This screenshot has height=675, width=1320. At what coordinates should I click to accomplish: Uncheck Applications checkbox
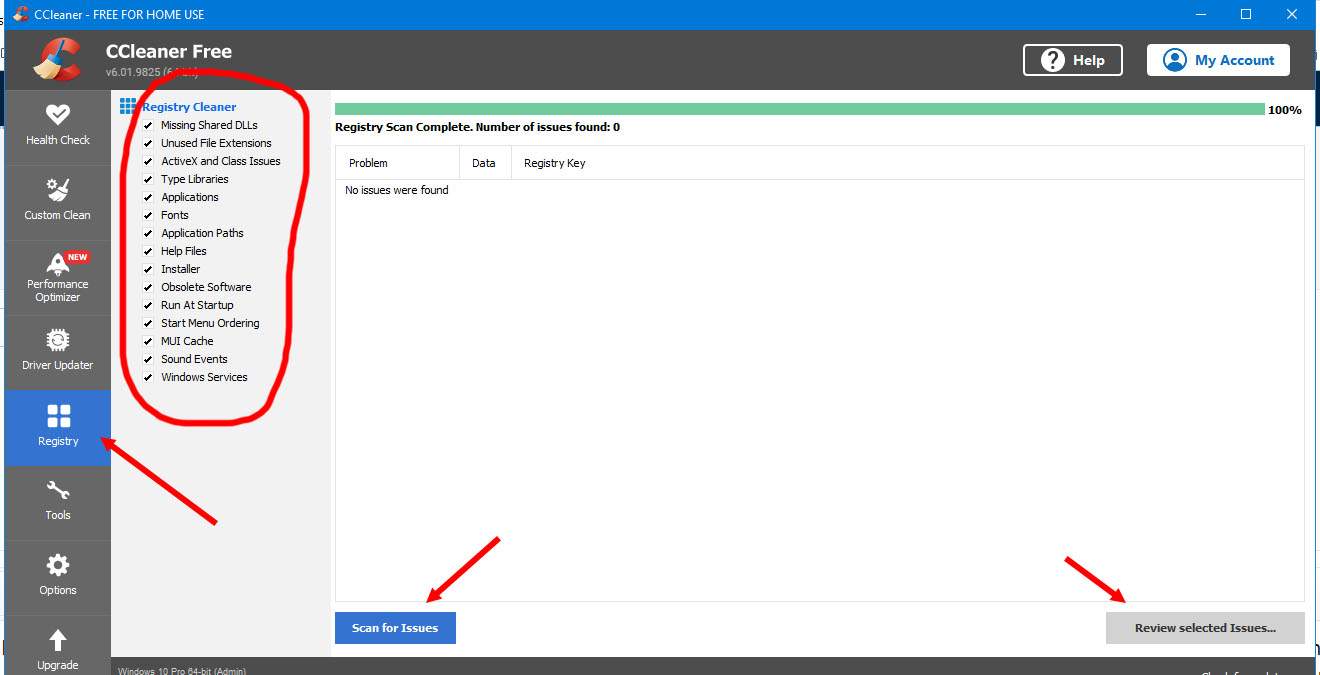pyautogui.click(x=148, y=197)
